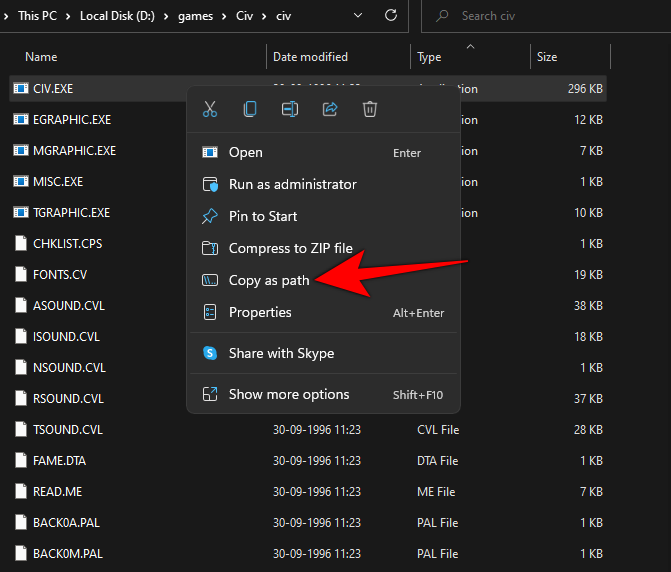Image resolution: width=671 pixels, height=572 pixels.
Task: Click the Copy icon in context menu
Action: (x=250, y=109)
